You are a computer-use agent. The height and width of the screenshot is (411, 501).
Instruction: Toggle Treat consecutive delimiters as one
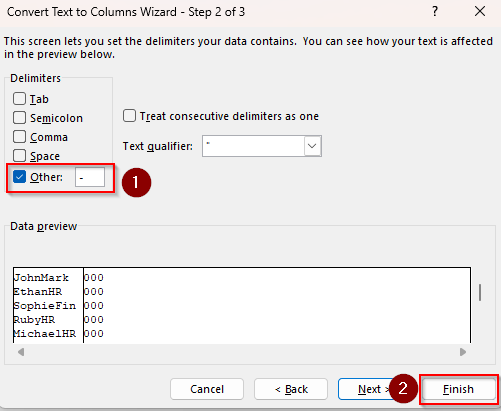point(129,116)
